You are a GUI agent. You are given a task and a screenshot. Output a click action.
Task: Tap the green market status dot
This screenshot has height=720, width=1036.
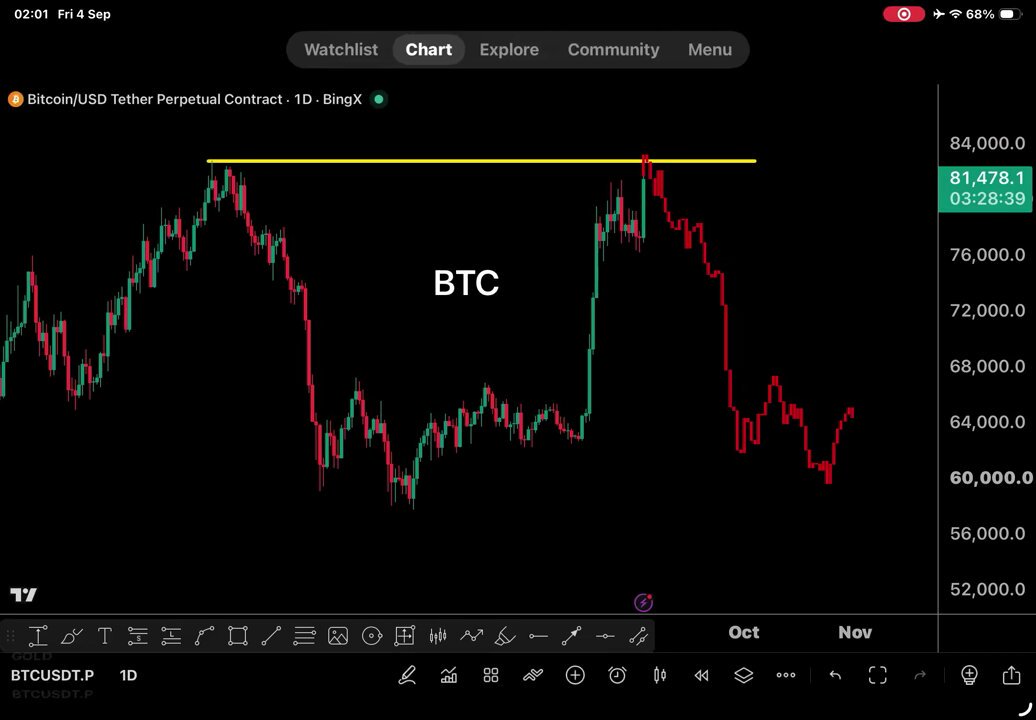click(379, 100)
